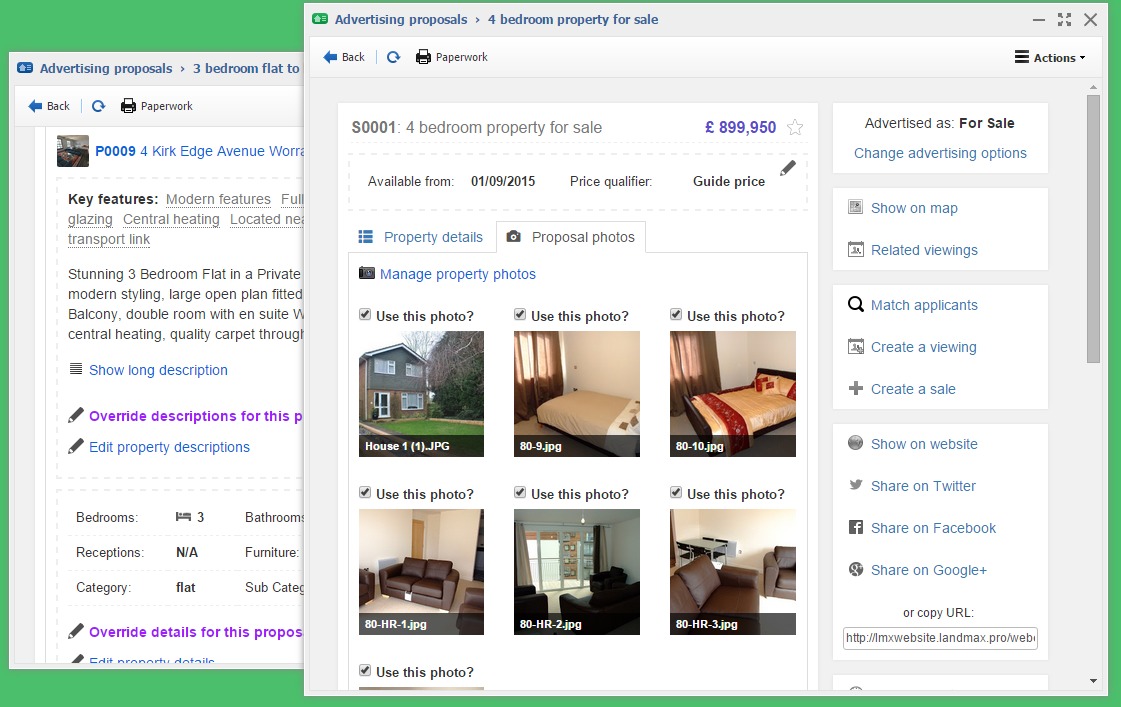The width and height of the screenshot is (1121, 707).
Task: Click the copy URL text field
Action: pyautogui.click(x=940, y=638)
